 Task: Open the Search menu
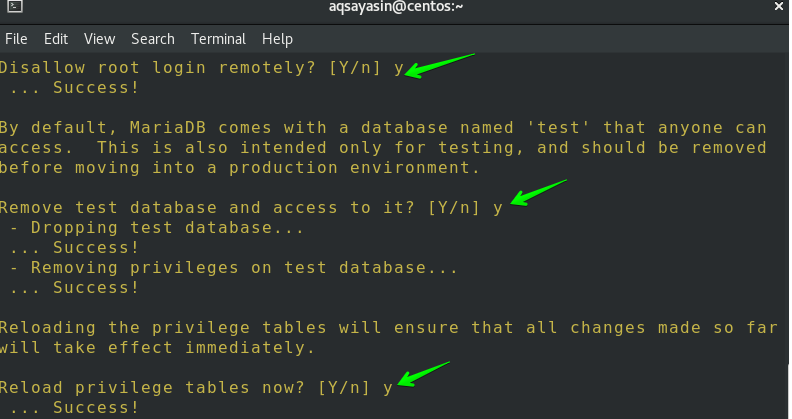[x=153, y=39]
